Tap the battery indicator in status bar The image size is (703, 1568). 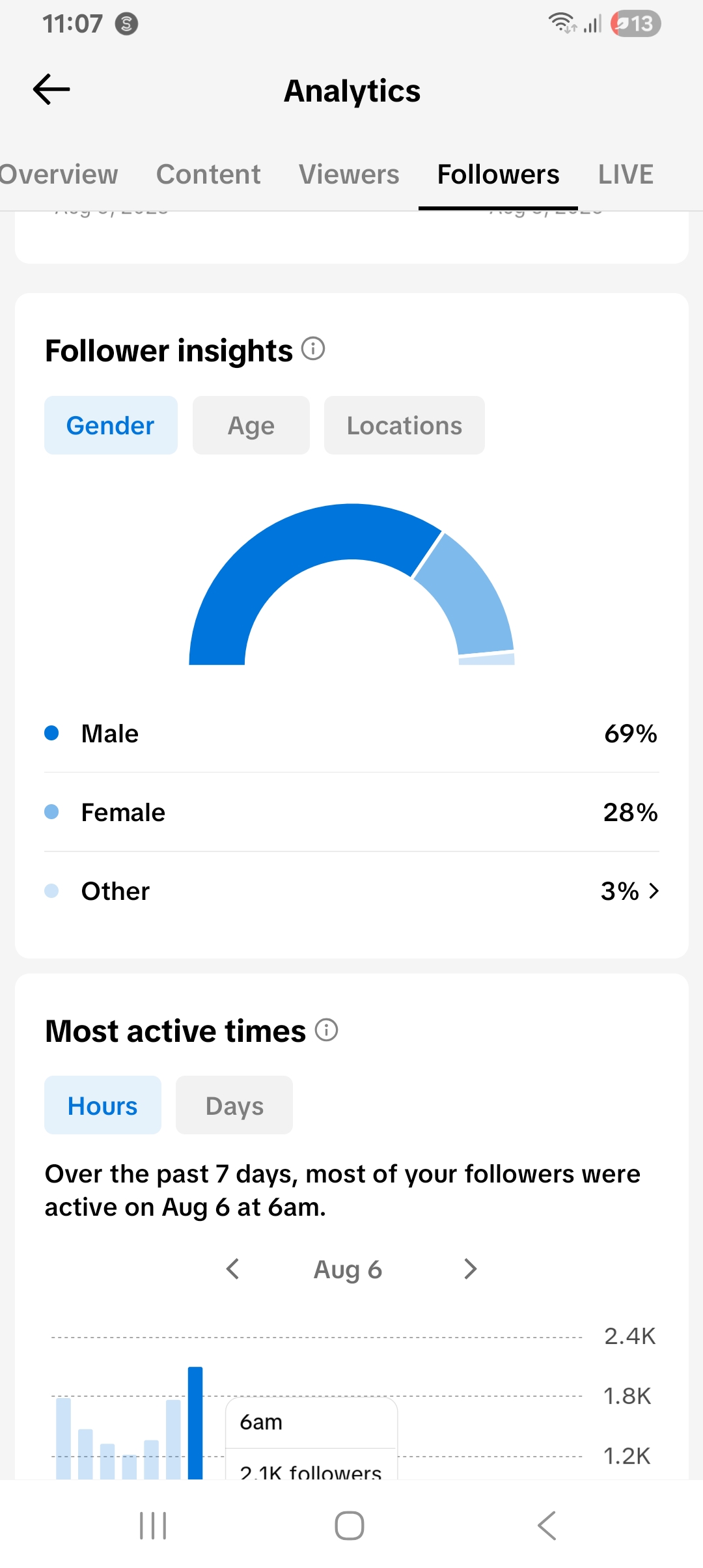coord(636,24)
